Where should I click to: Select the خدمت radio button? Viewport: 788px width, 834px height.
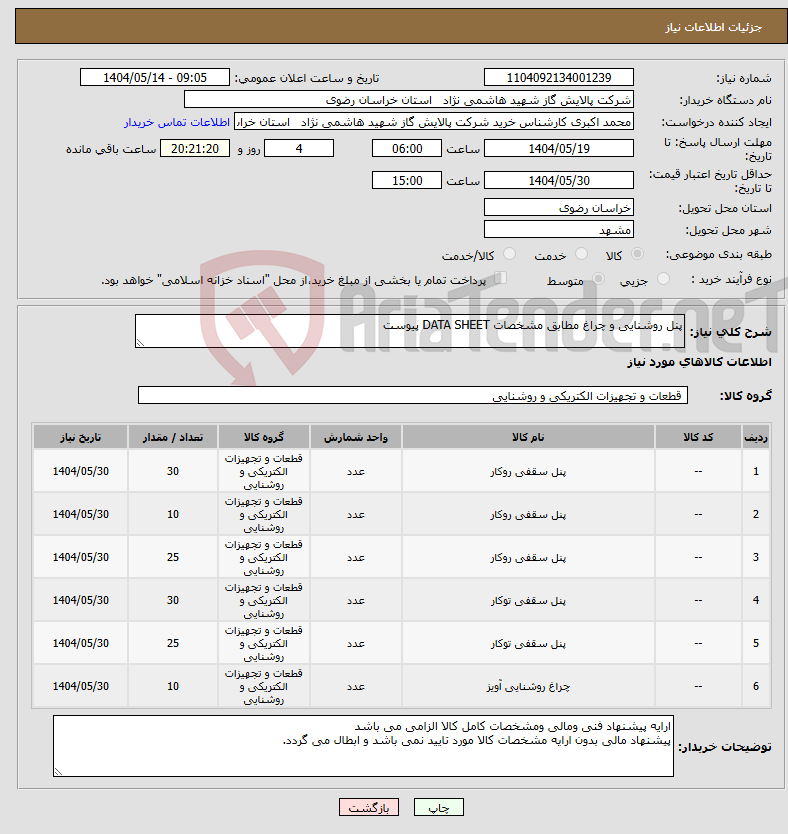581,254
